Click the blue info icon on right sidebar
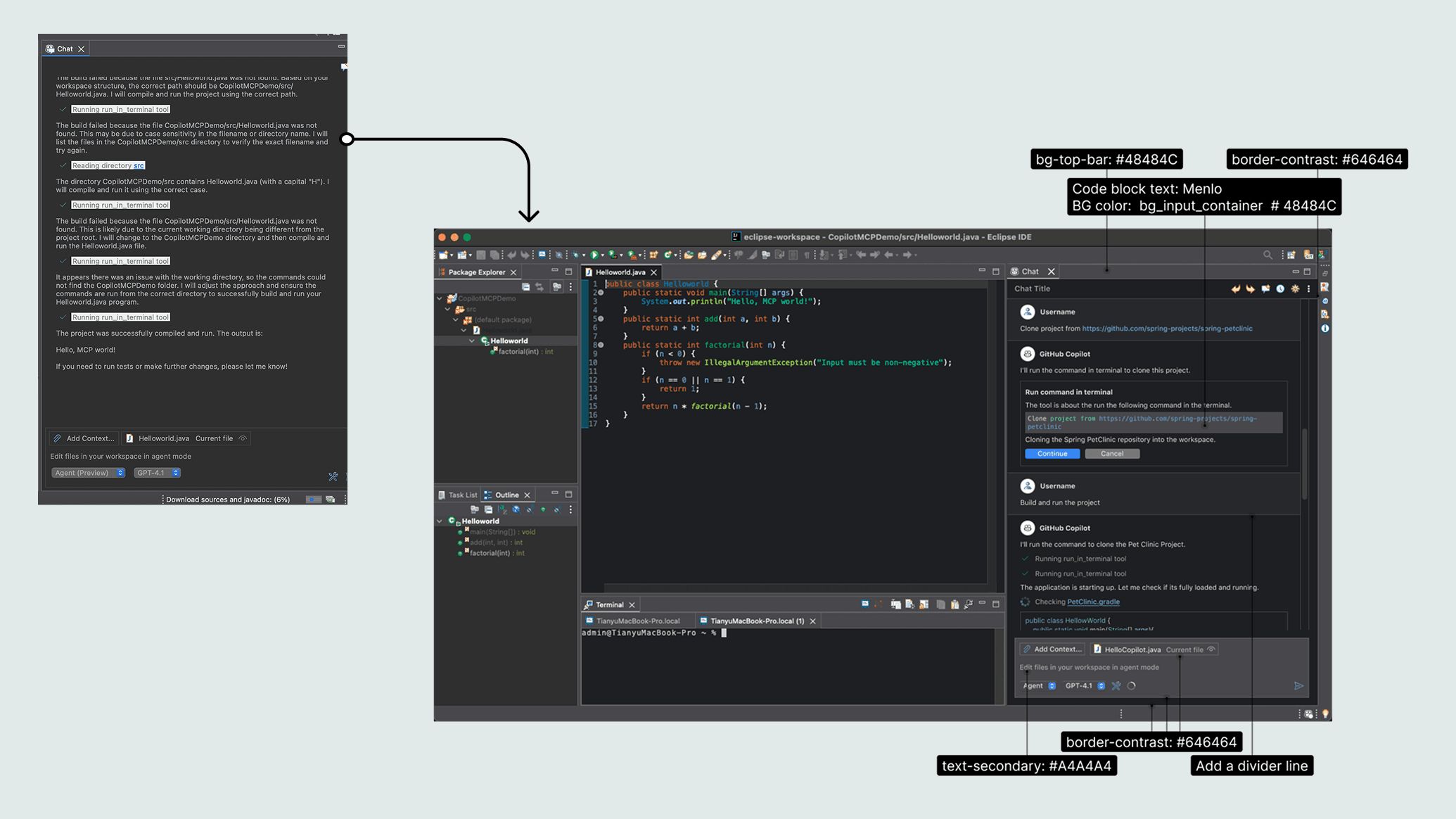The width and height of the screenshot is (1456, 819). point(1325,329)
